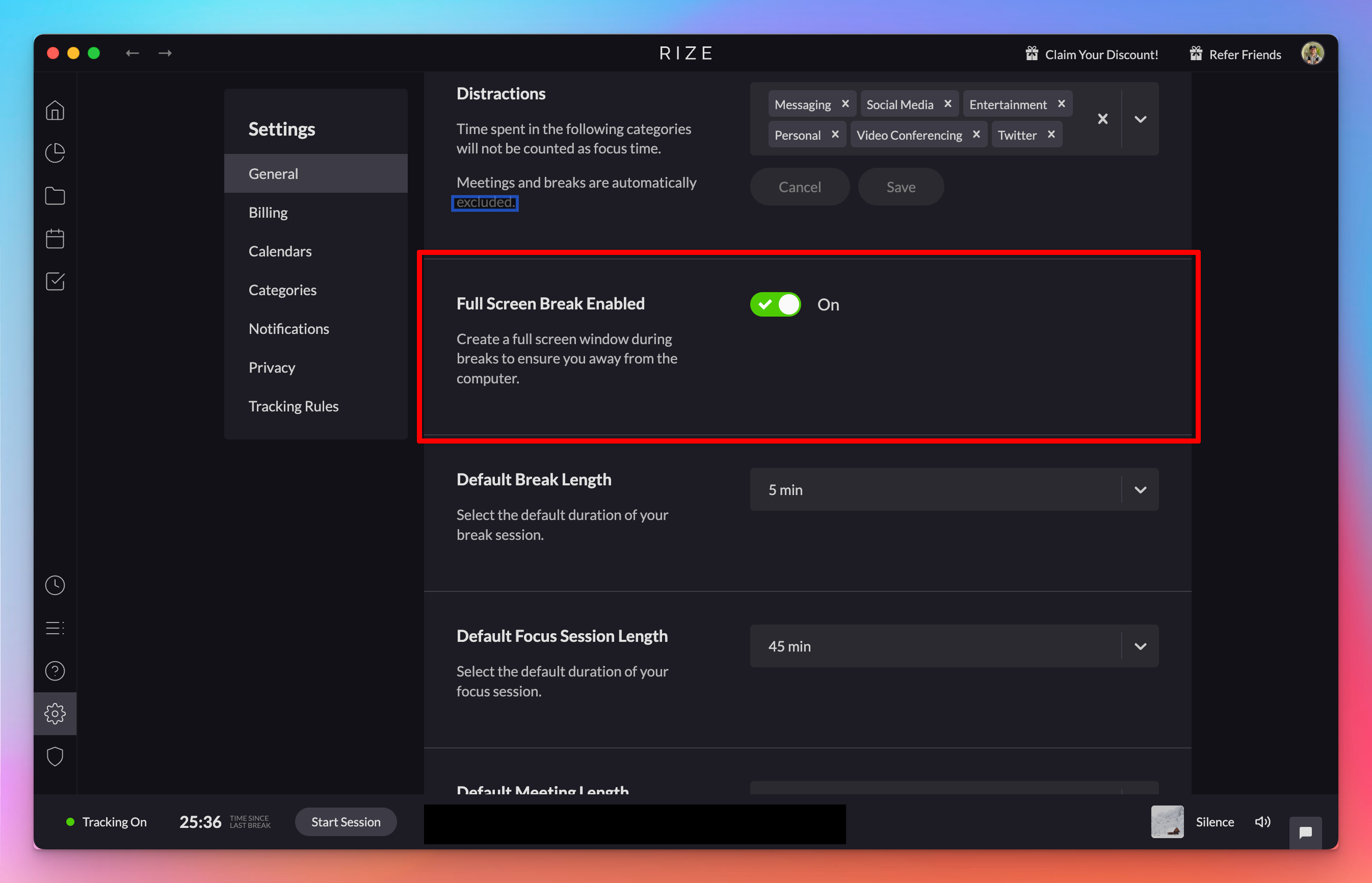Image resolution: width=1372 pixels, height=883 pixels.
Task: Click the 'Distractions' heading
Action: 501,93
